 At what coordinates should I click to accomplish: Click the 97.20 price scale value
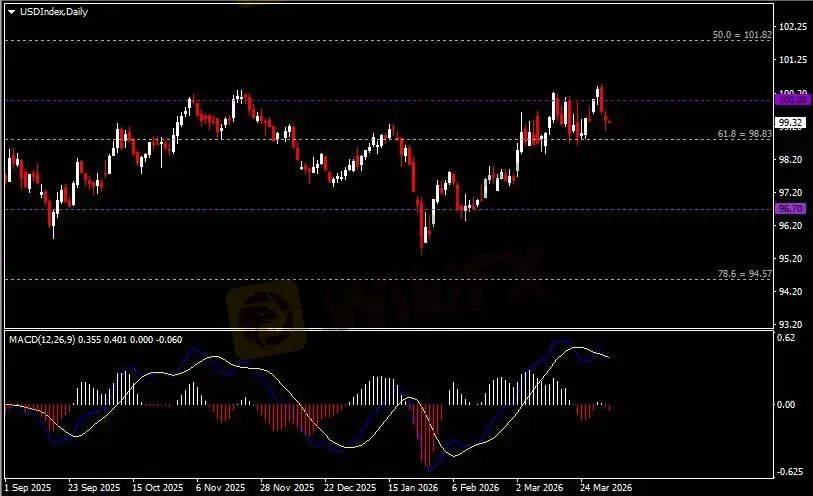[791, 192]
